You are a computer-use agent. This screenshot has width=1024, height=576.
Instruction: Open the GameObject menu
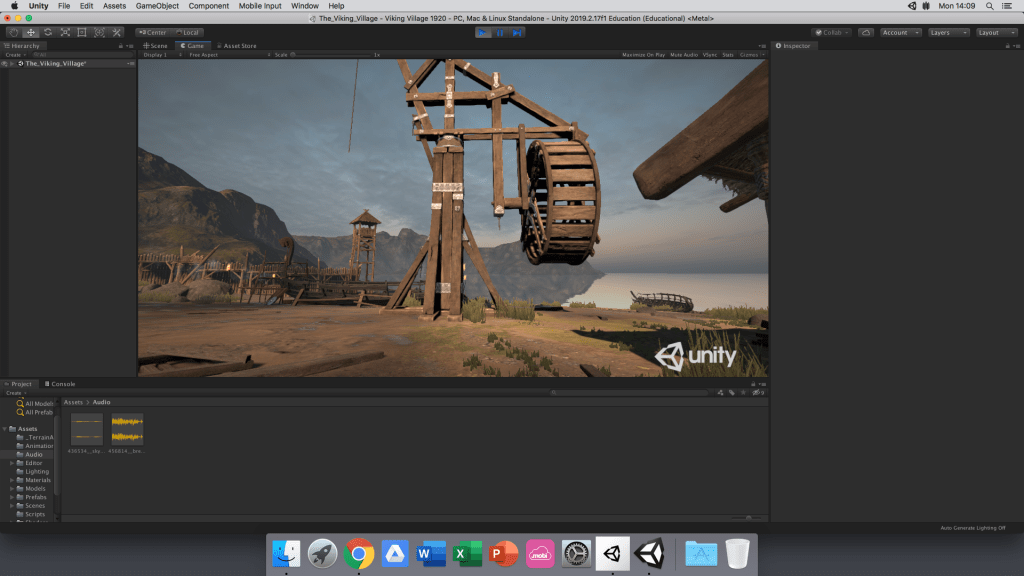[x=156, y=6]
